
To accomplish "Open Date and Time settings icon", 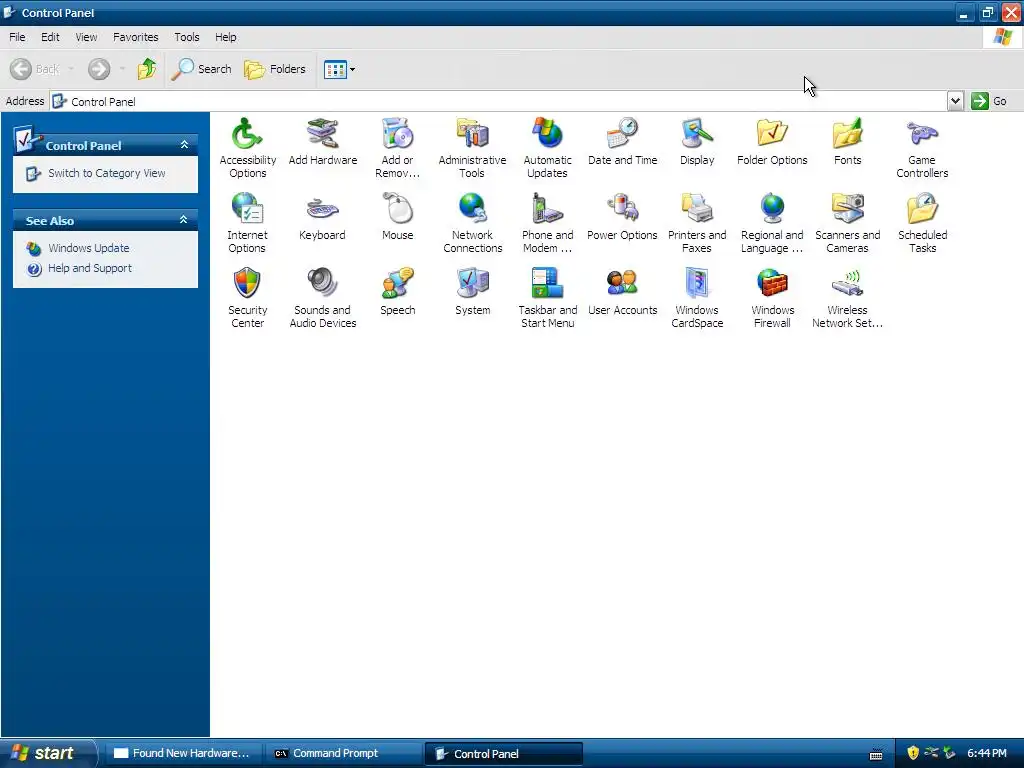I will tap(622, 134).
